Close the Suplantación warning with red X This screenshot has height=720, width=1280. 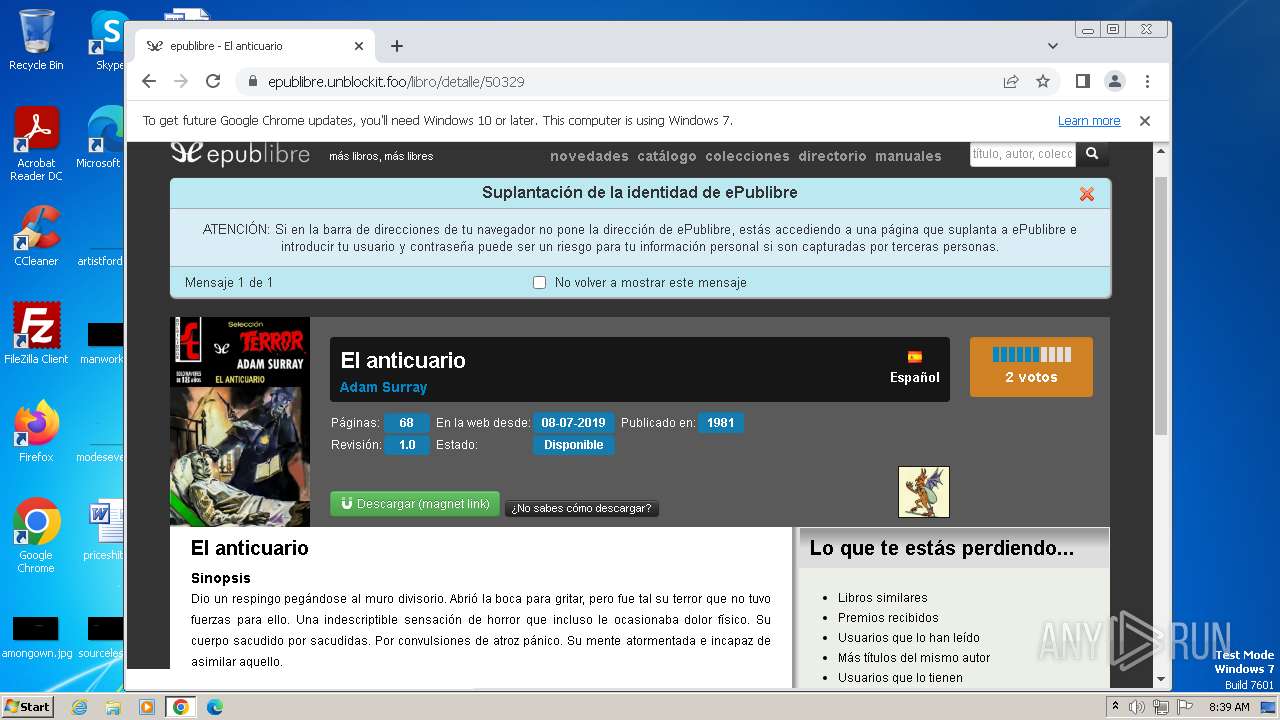pyautogui.click(x=1087, y=194)
